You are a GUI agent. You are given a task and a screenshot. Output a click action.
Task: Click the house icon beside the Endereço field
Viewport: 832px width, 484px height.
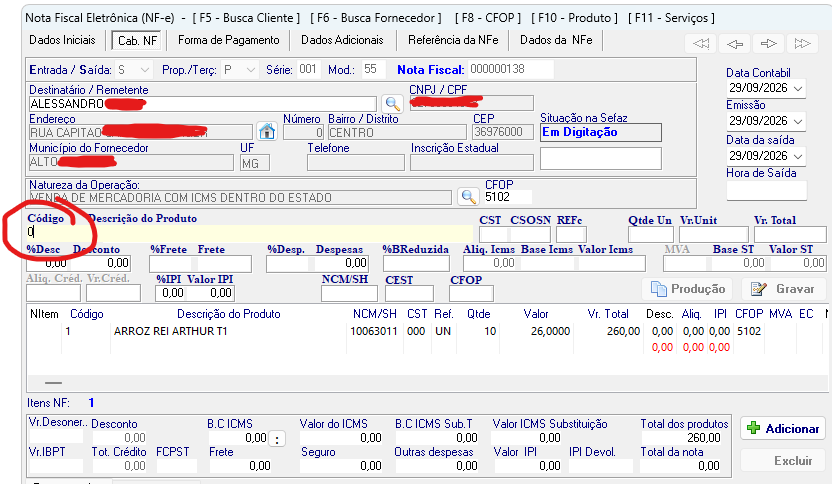pos(267,131)
